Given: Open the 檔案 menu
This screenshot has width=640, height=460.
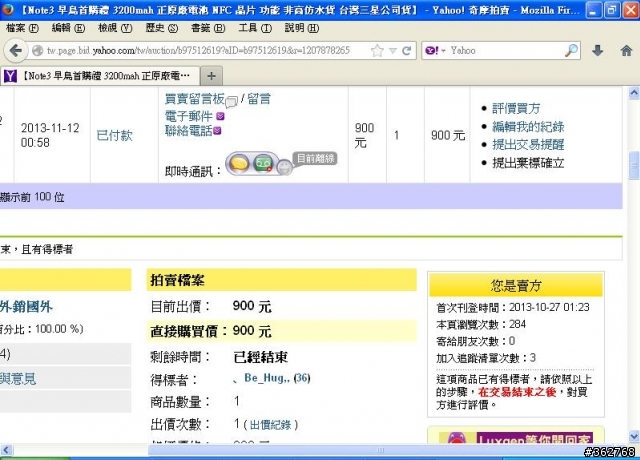Looking at the screenshot, I should coord(22,28).
